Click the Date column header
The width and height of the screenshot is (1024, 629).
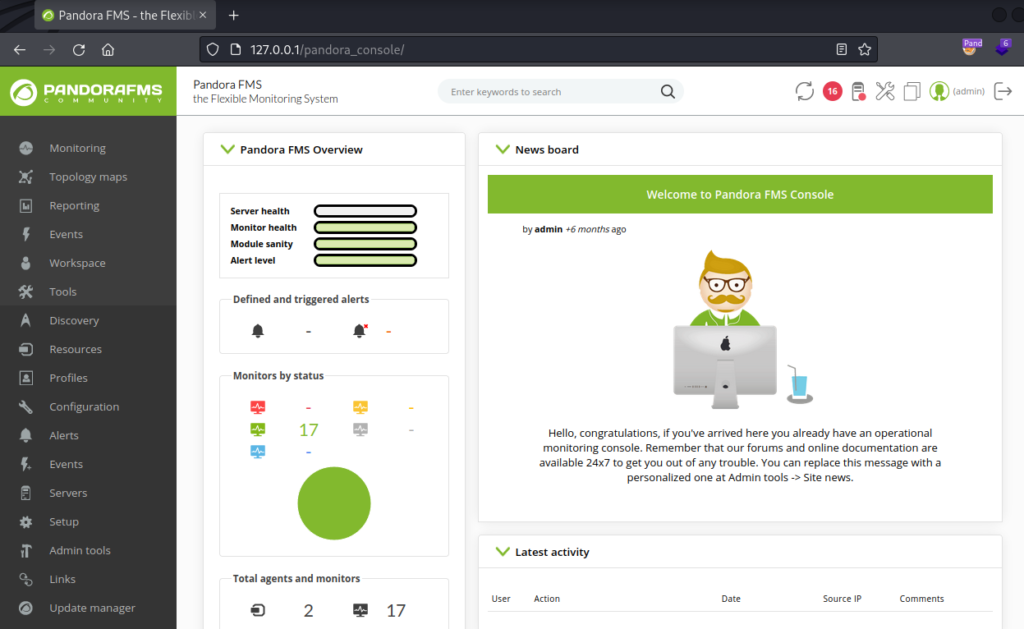[x=731, y=598]
